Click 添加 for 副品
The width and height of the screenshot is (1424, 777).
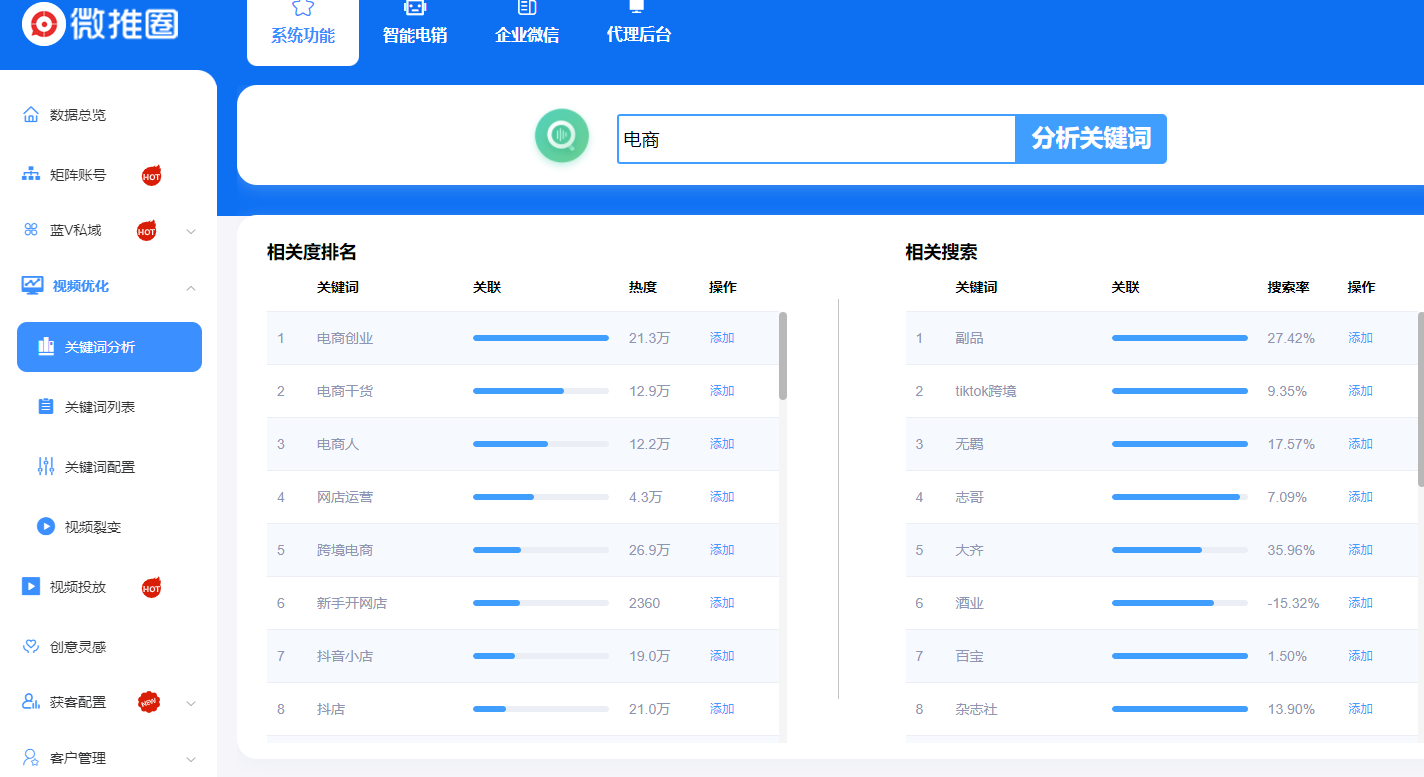pos(1360,338)
